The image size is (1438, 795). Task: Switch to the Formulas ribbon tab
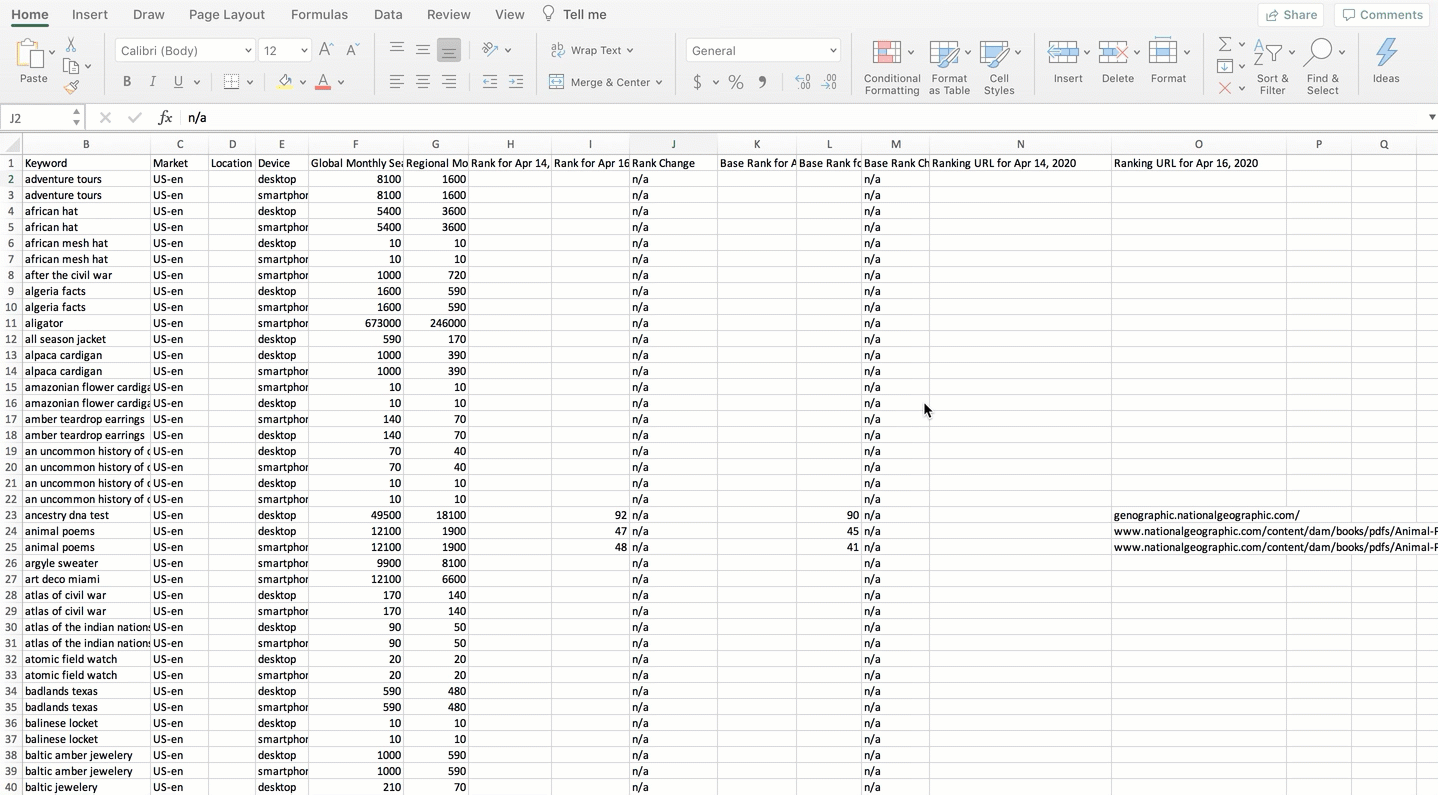[x=319, y=15]
